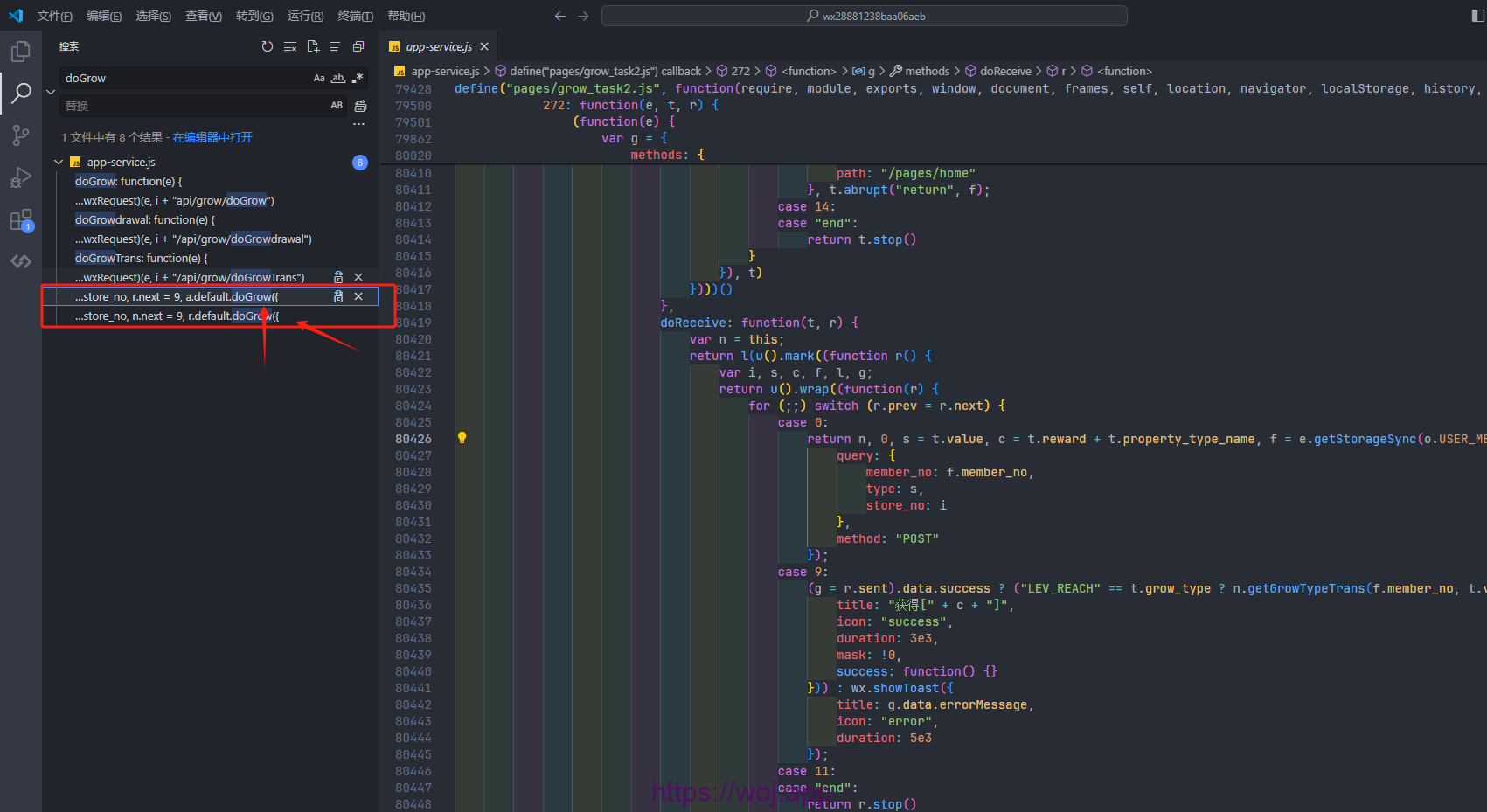
Task: Collapse the replace field toggle chevron
Action: 51,92
